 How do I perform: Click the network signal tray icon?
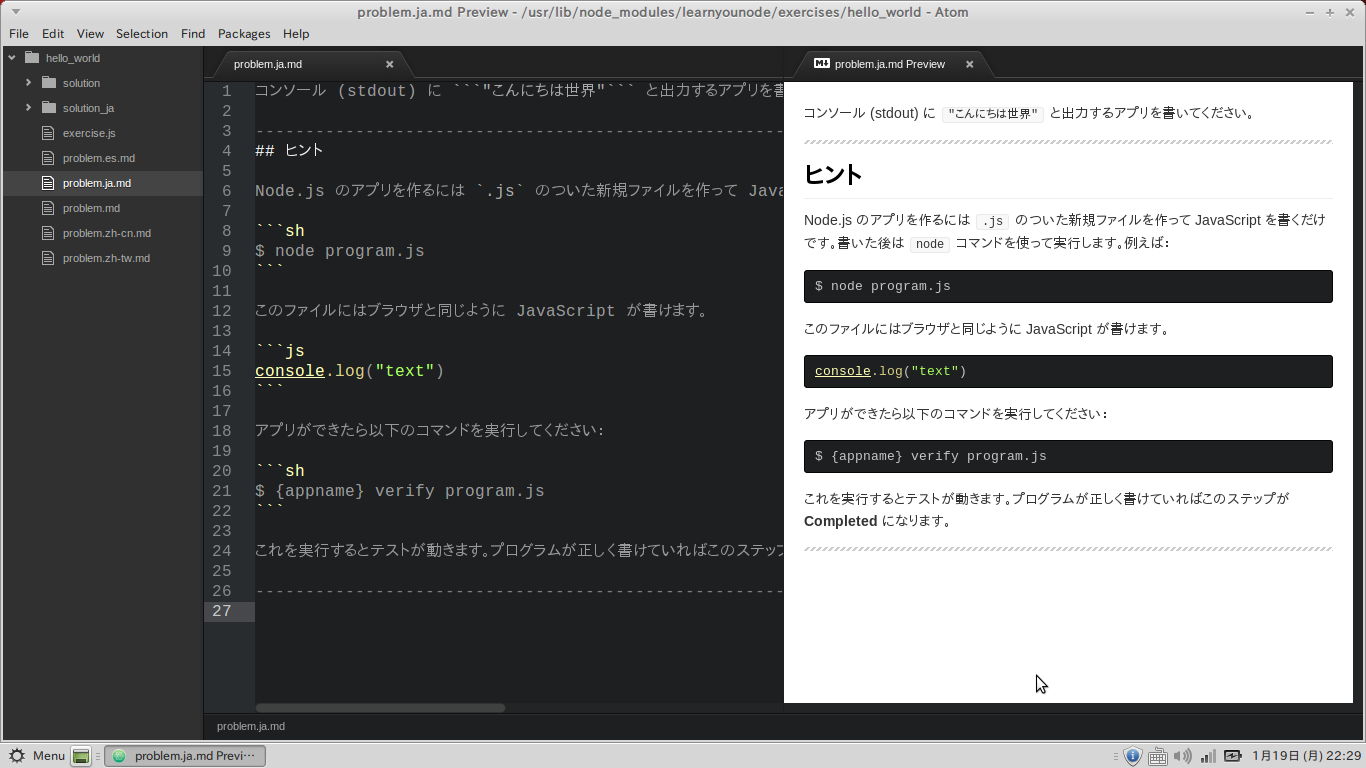pos(1208,756)
